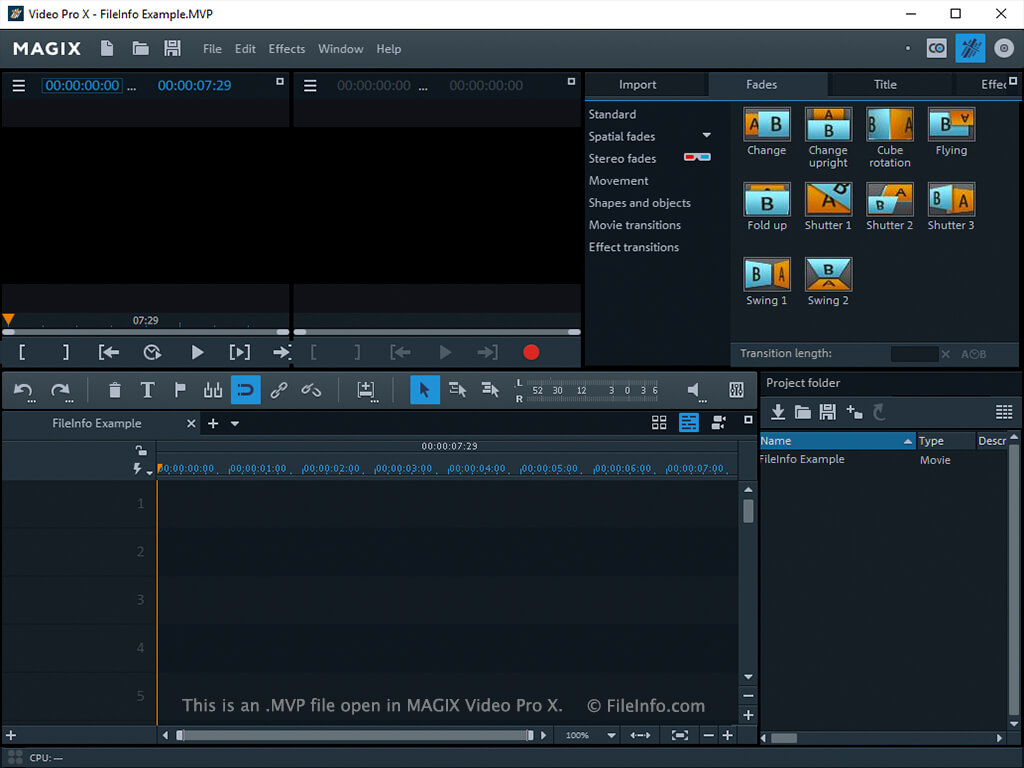1024x768 pixels.
Task: Set range end with right bracket button
Action: click(x=65, y=353)
